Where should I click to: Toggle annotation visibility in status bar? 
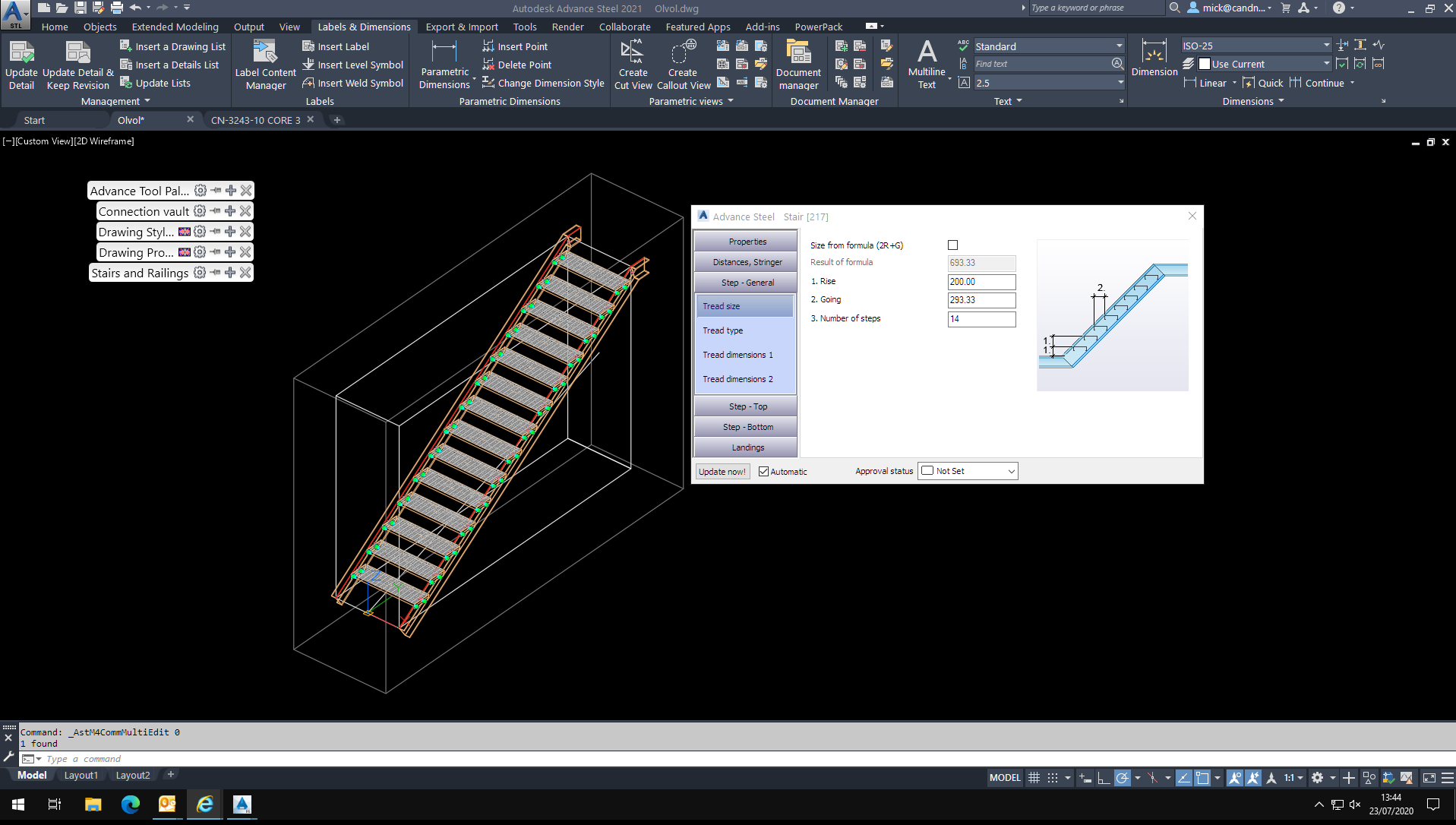tap(1235, 777)
